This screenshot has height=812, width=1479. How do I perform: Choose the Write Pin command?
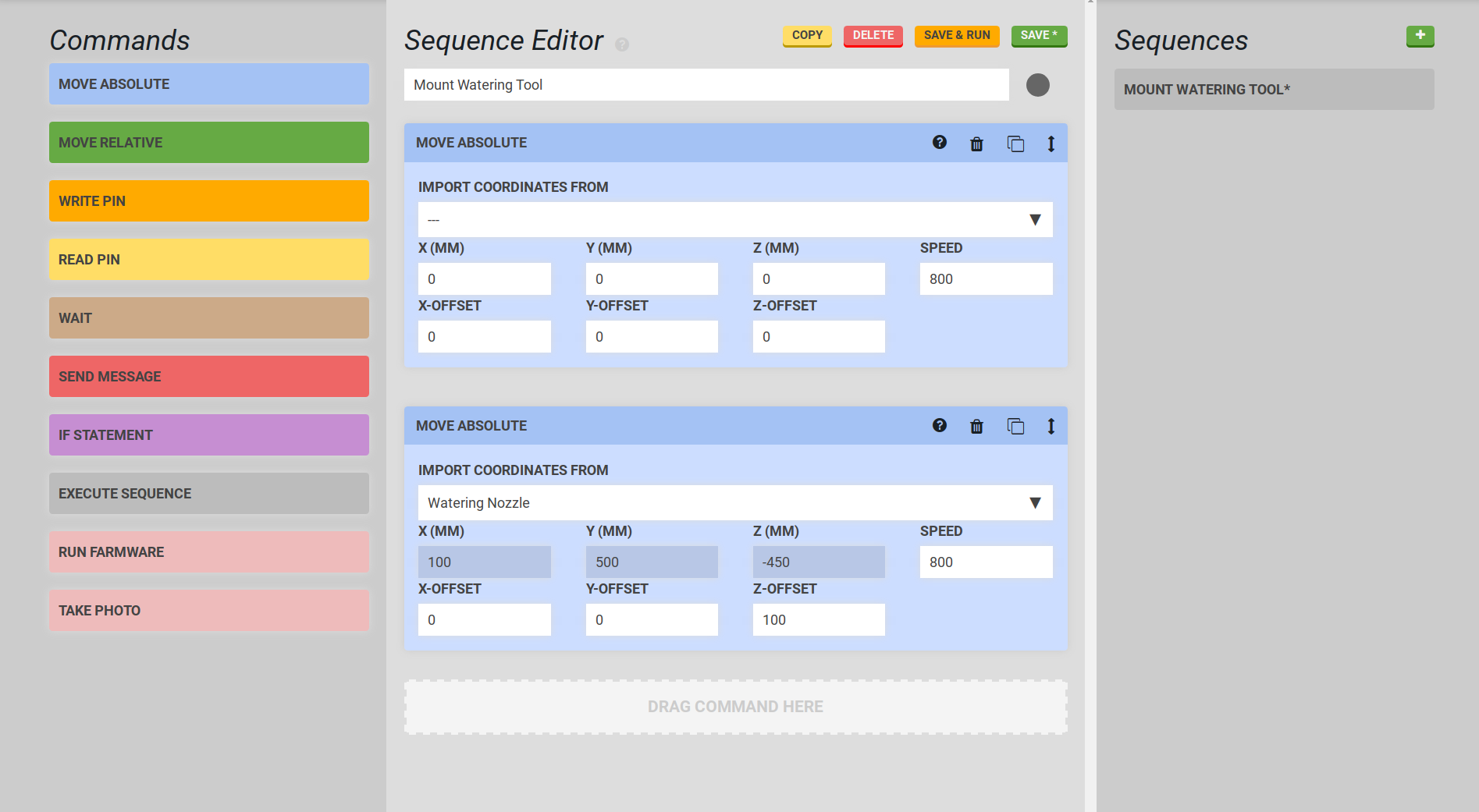[x=208, y=201]
